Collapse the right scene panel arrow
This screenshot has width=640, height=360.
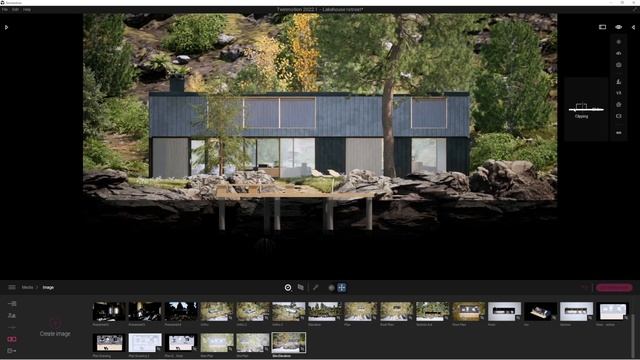(633, 27)
